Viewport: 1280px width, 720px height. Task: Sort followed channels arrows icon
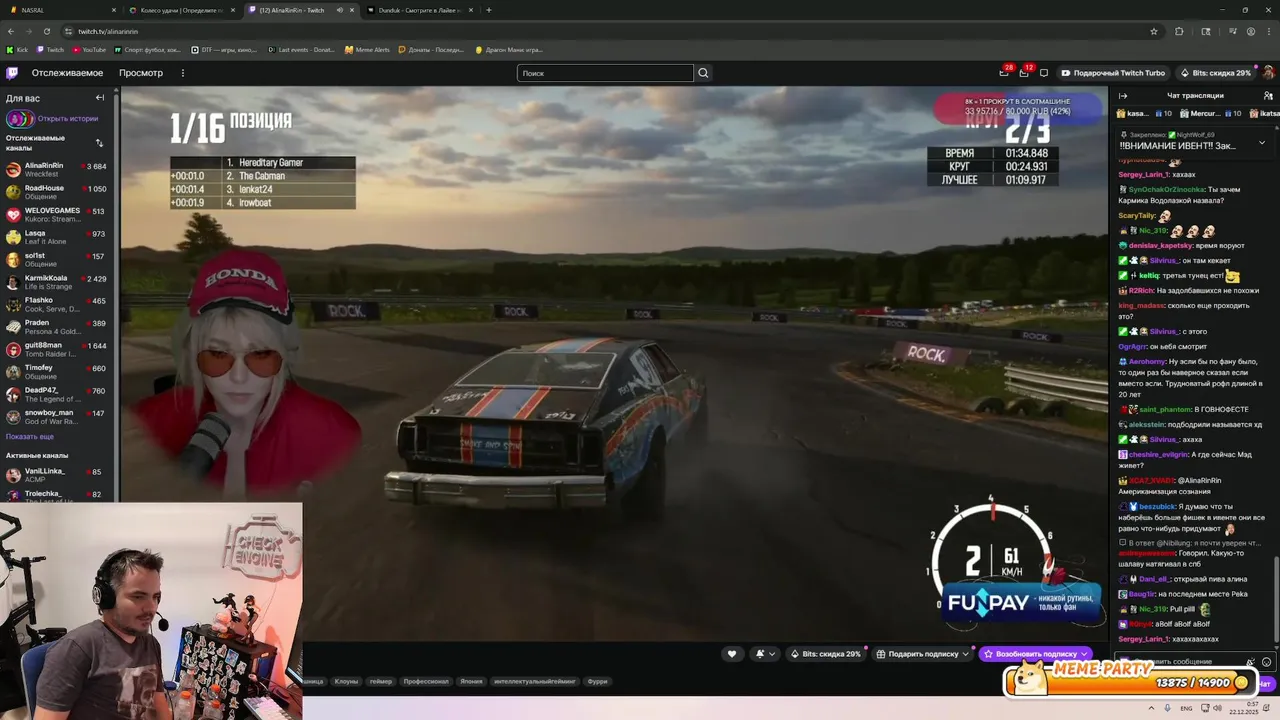99,143
